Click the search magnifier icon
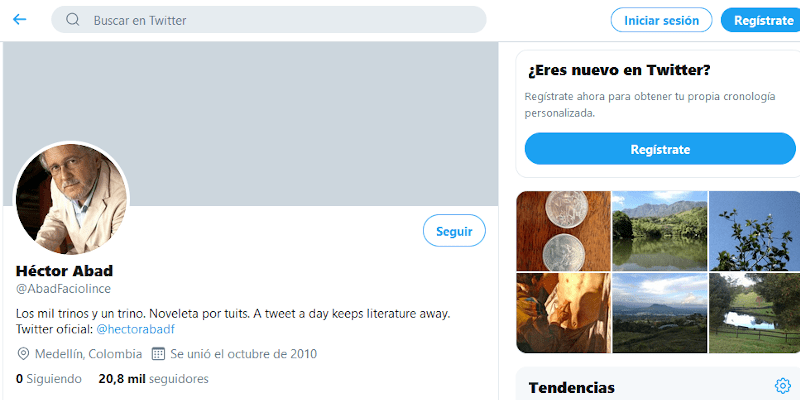This screenshot has height=400, width=800. tap(73, 20)
